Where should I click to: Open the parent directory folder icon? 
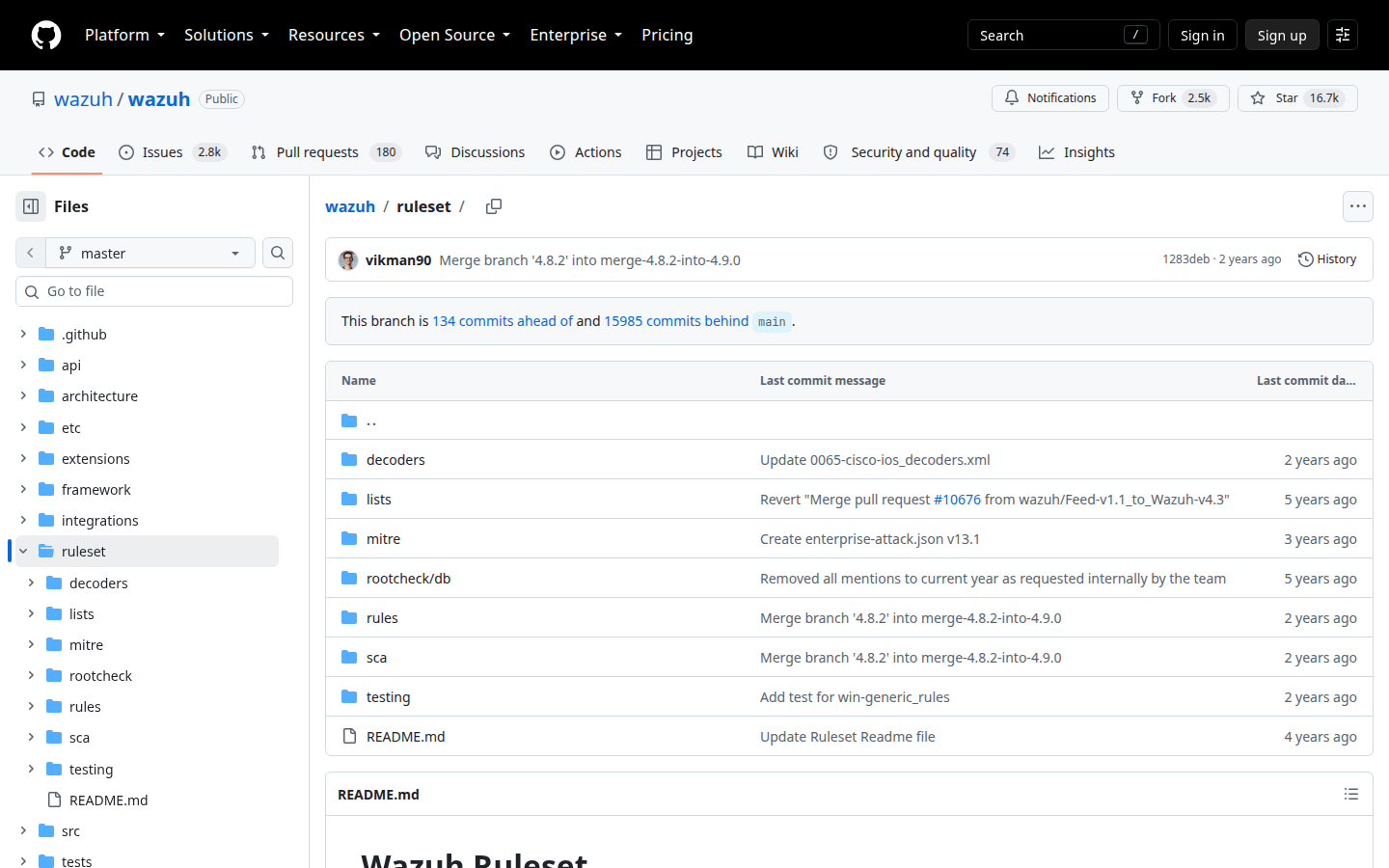[x=349, y=420]
